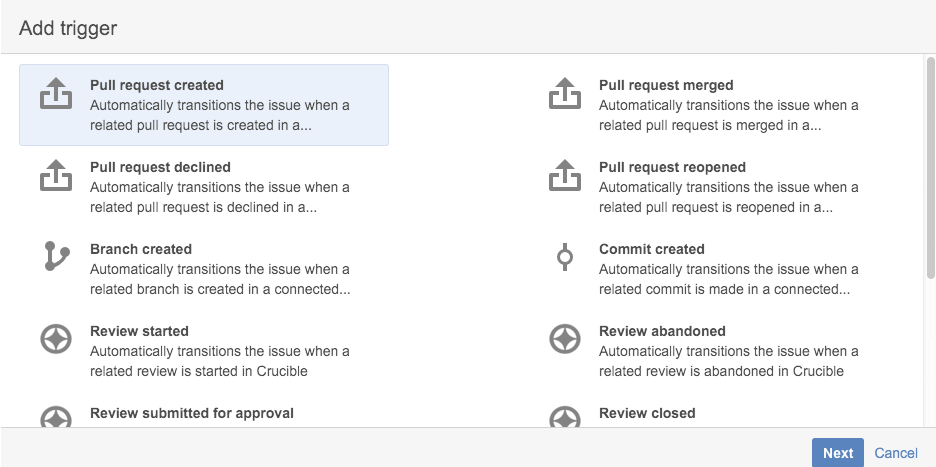Click the Review started icon
936x467 pixels.
coord(55,340)
